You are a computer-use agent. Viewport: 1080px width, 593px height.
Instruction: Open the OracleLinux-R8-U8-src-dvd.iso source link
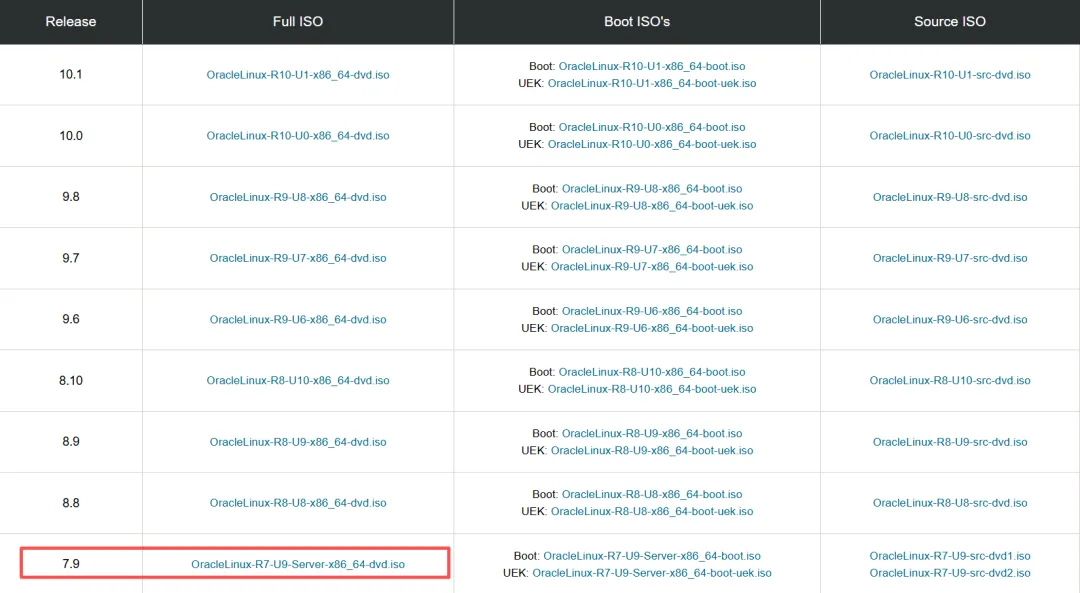[950, 503]
